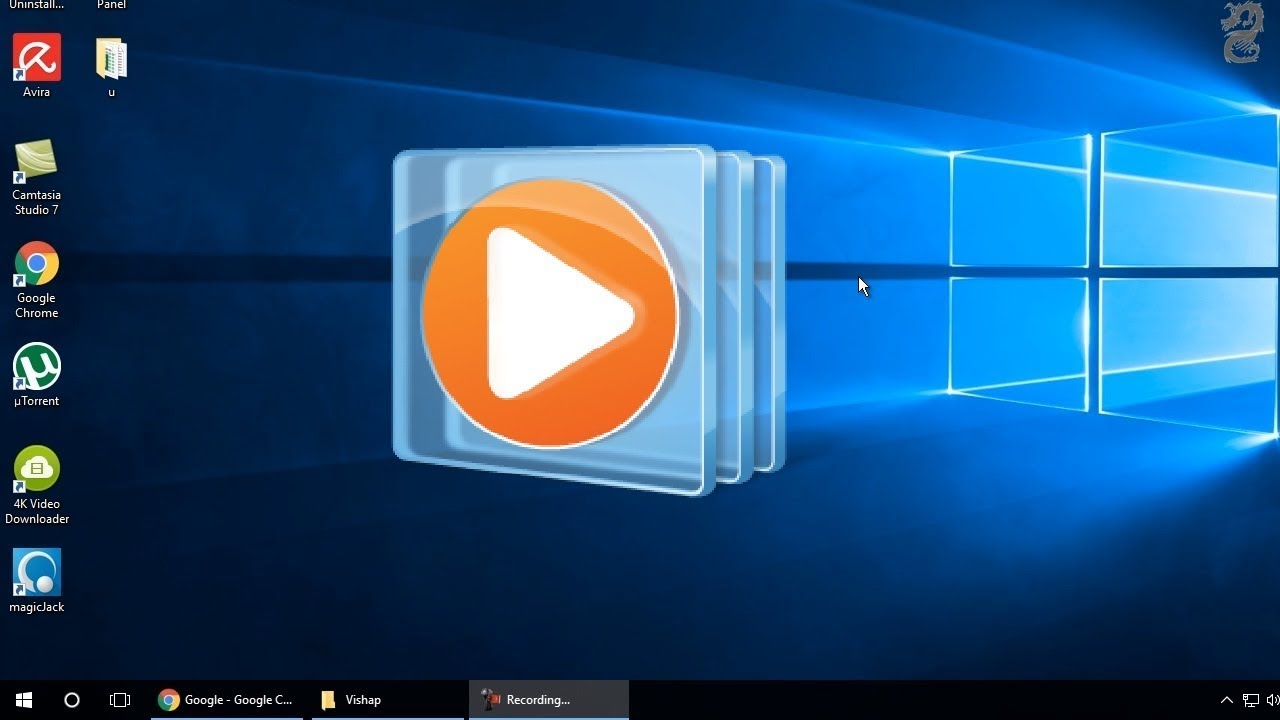Switch to Vishap folder taskbar window
The height and width of the screenshot is (720, 1280).
pyautogui.click(x=388, y=700)
